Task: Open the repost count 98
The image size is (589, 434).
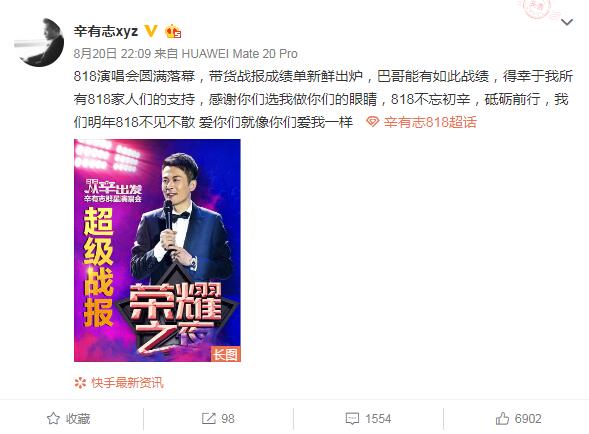Action: click(x=228, y=418)
